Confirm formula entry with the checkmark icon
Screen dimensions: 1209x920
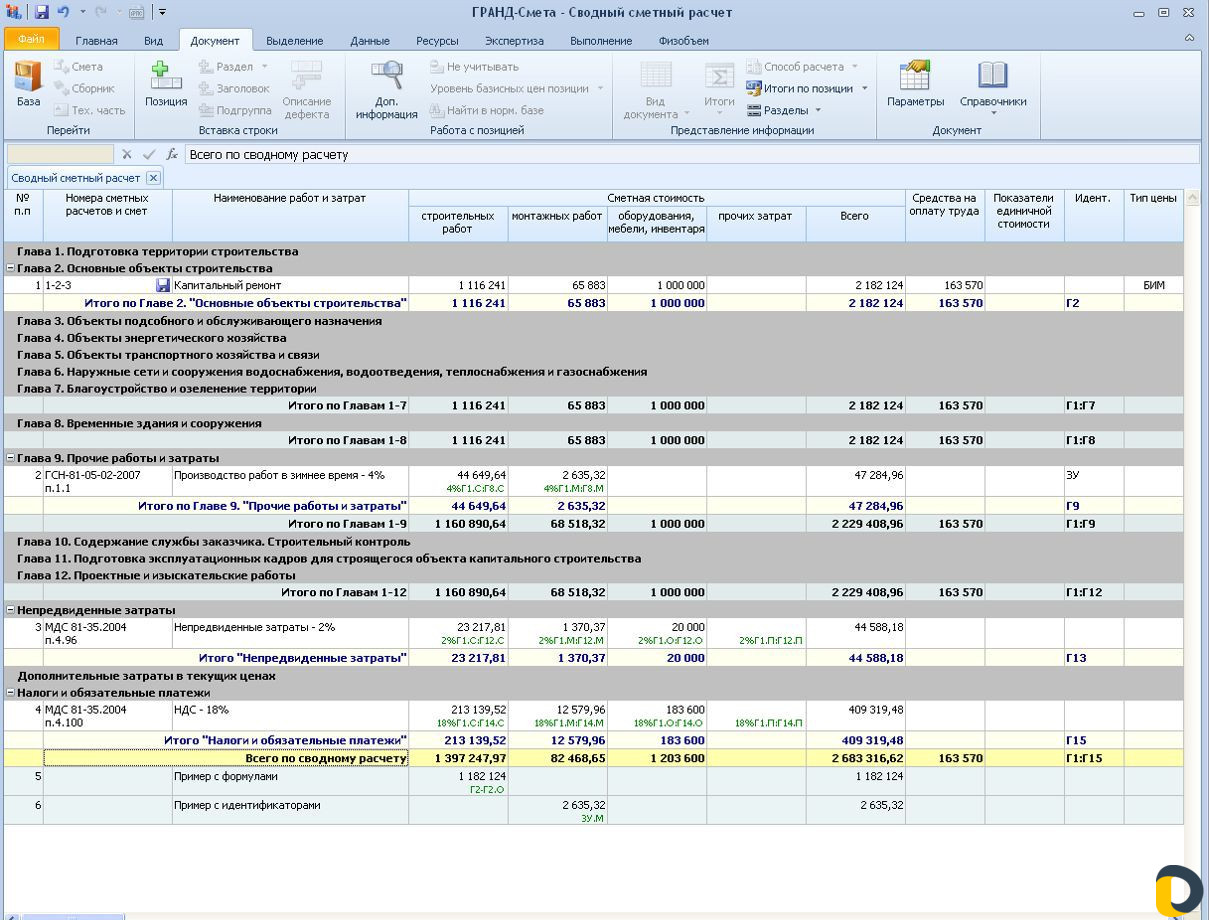[149, 155]
